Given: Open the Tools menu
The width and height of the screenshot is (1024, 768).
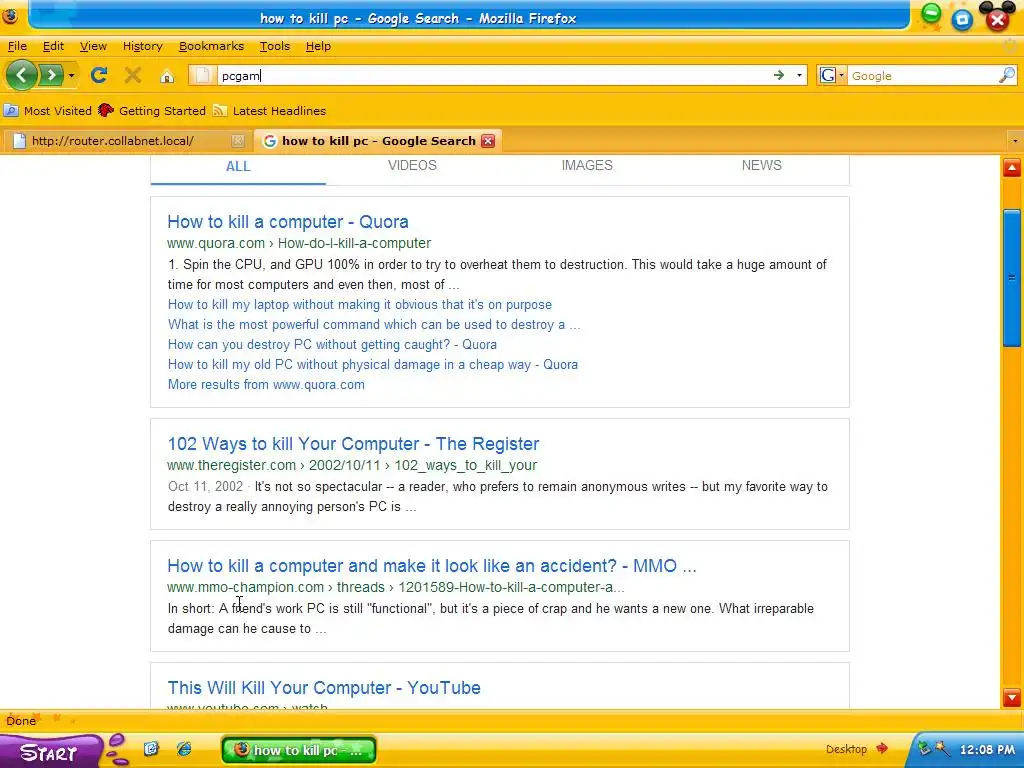Looking at the screenshot, I should click(274, 46).
